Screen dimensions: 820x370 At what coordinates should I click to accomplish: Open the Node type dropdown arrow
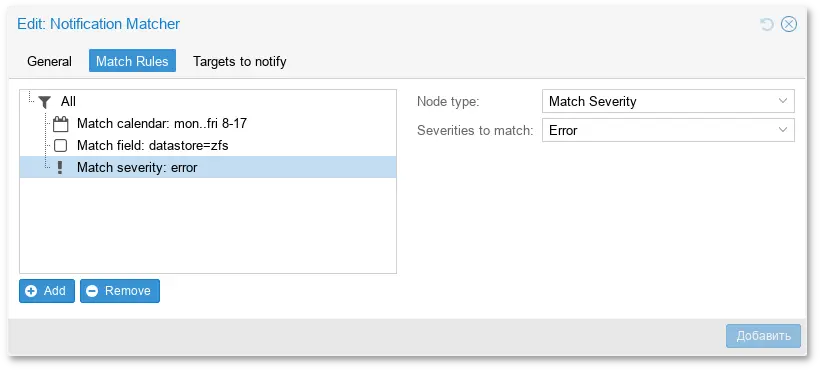click(782, 101)
